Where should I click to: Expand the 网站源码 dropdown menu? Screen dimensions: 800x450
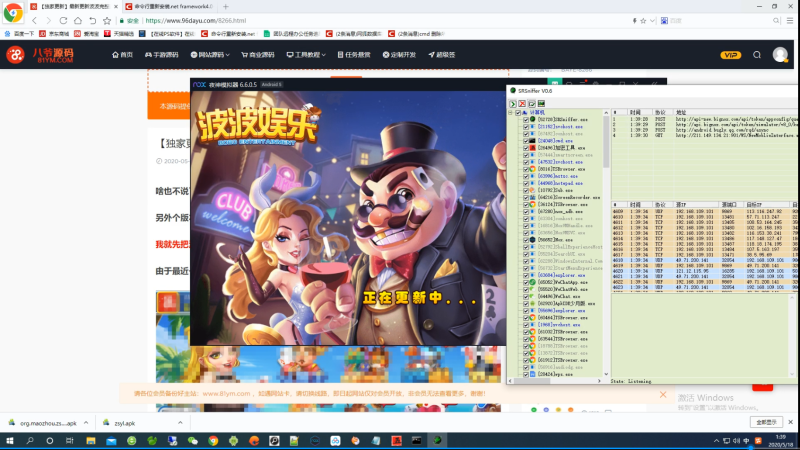(210, 55)
